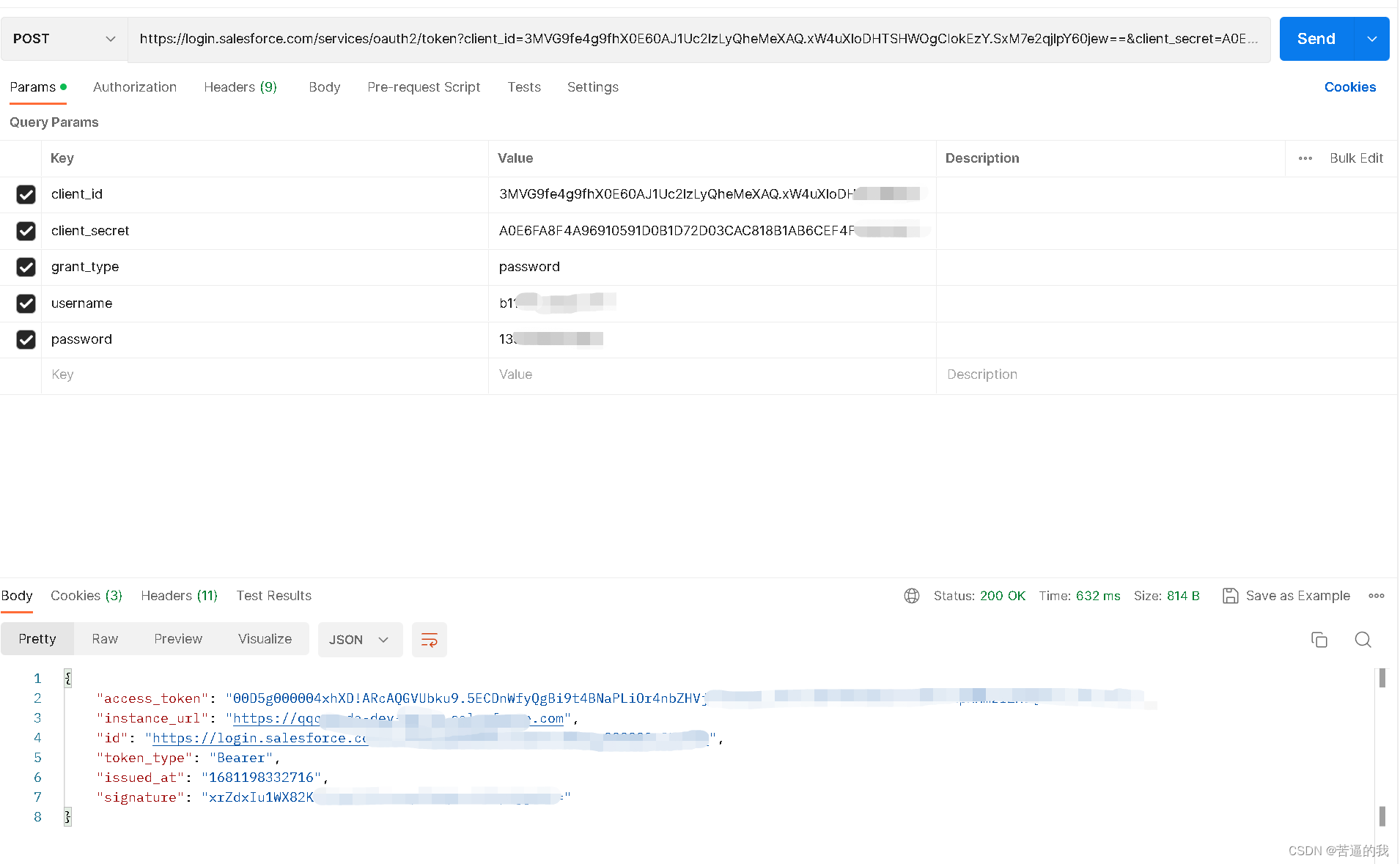Click the Send button

pyautogui.click(x=1315, y=39)
